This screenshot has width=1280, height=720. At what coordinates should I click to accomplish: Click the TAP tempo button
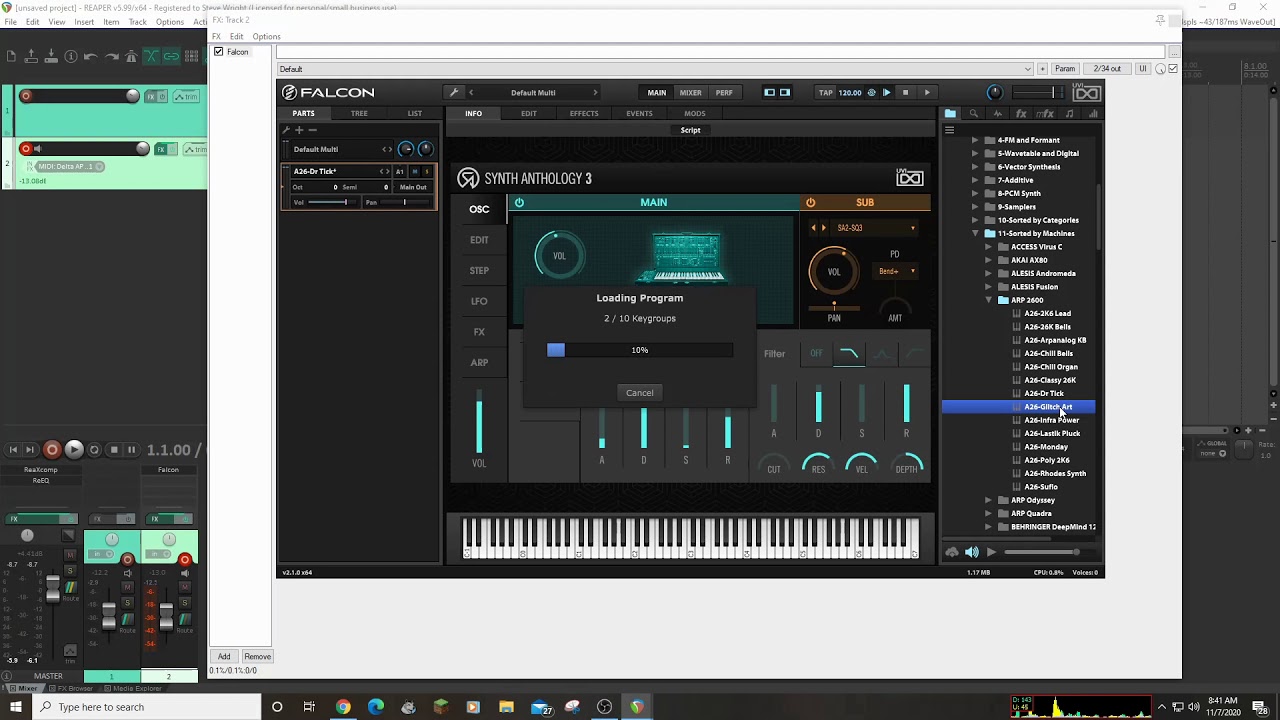tap(826, 93)
